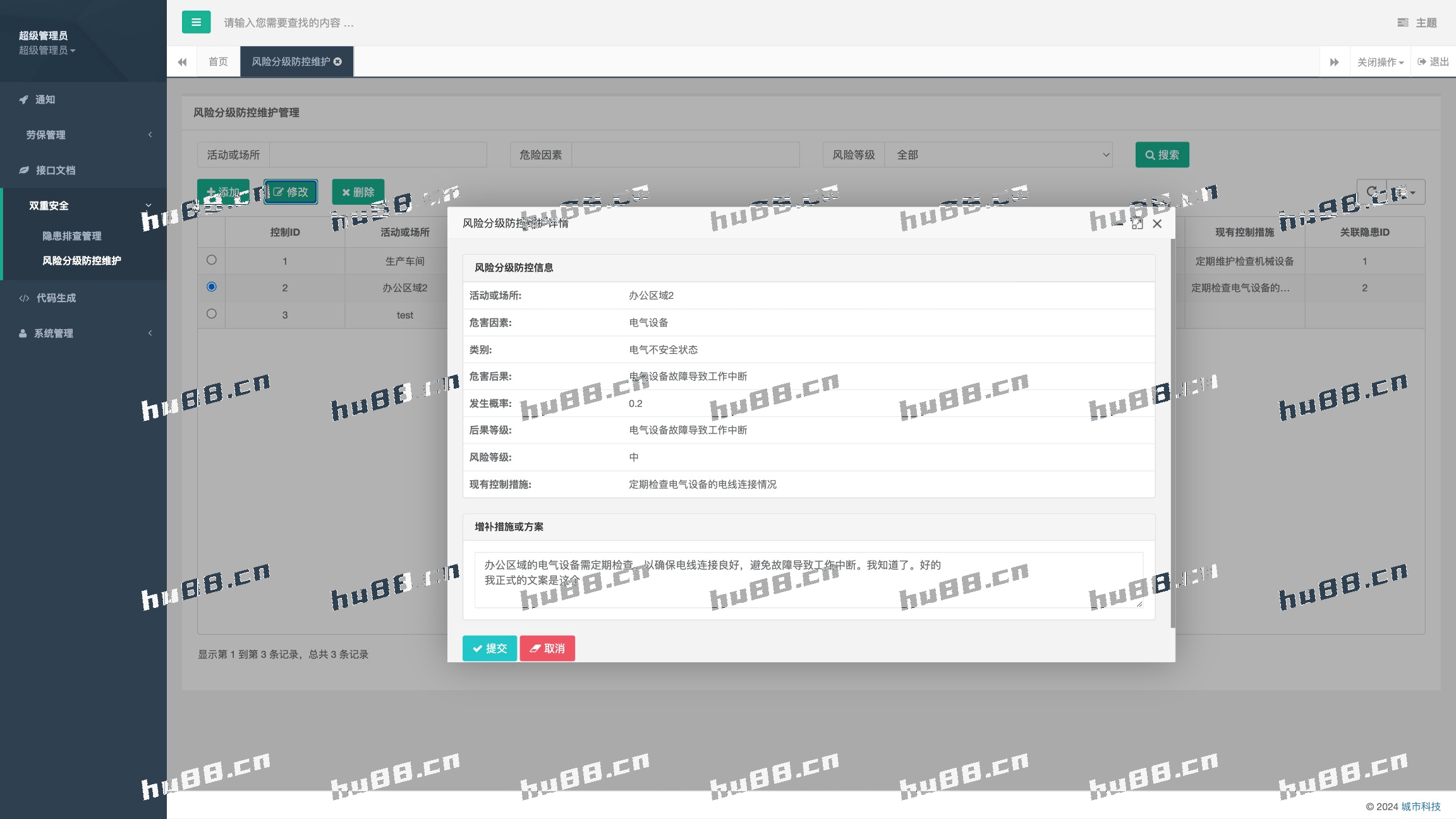Viewport: 1456px width, 819px height.
Task: Open the 风险等级 dropdown showing 全部
Action: tap(997, 155)
